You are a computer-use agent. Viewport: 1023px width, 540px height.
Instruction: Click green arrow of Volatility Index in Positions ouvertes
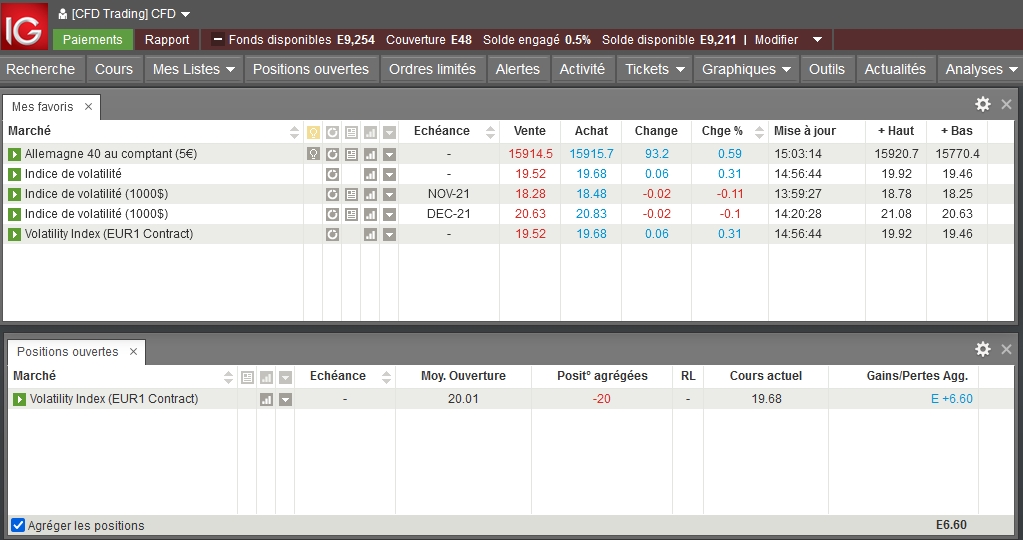click(x=20, y=399)
